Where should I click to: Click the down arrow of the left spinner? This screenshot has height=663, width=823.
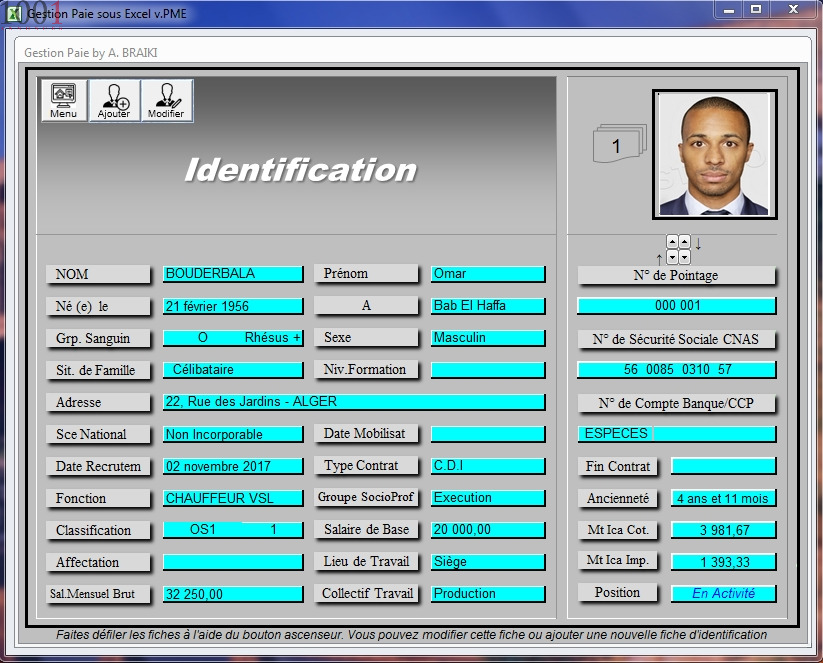tap(672, 257)
